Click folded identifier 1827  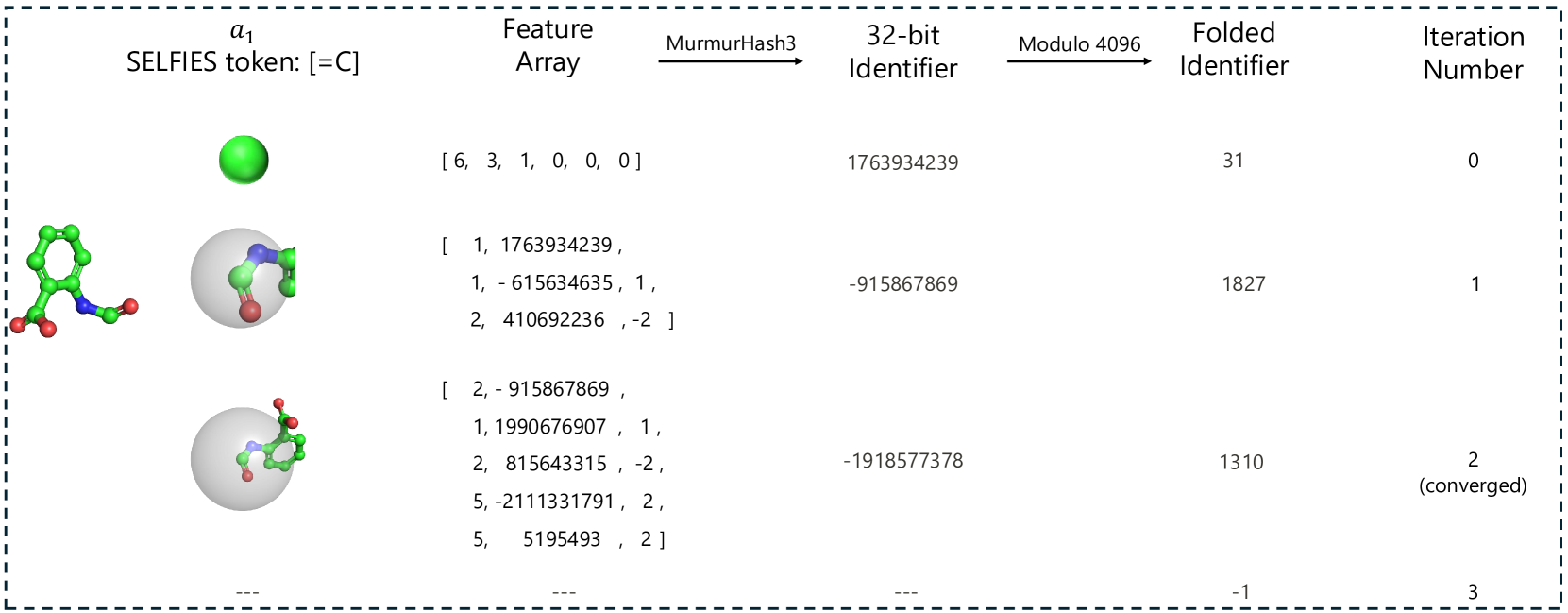pyautogui.click(x=1243, y=284)
